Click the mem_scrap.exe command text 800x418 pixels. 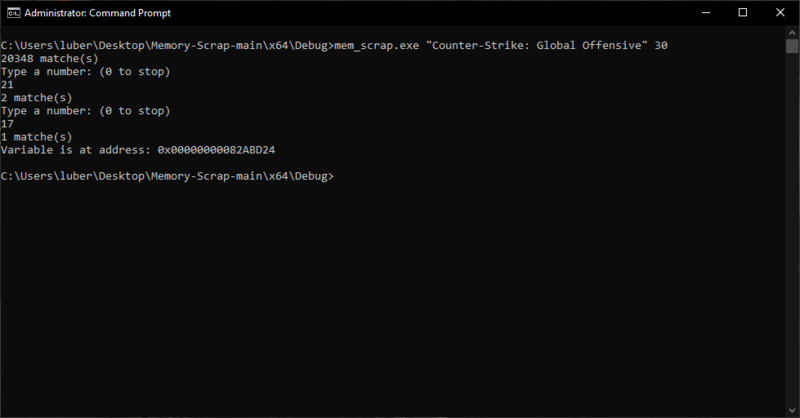pos(377,45)
